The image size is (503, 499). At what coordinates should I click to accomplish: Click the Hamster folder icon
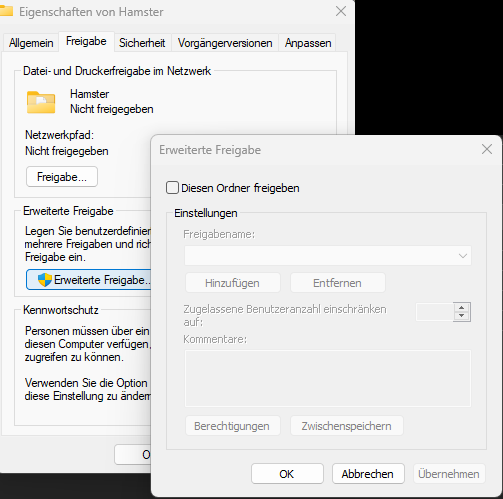pos(41,102)
